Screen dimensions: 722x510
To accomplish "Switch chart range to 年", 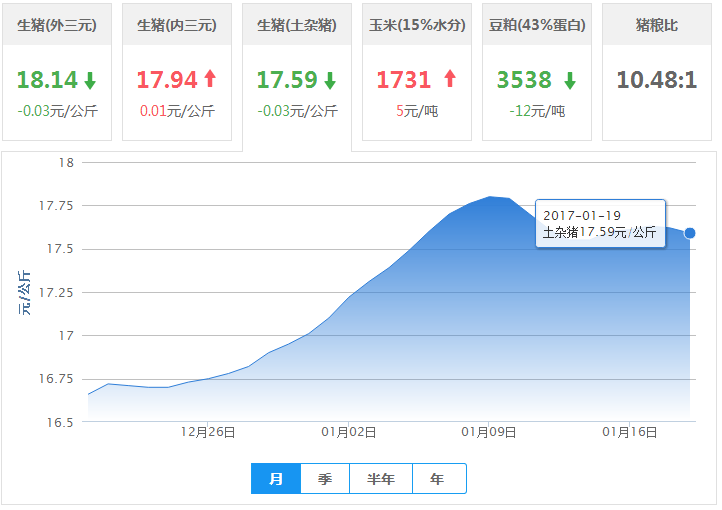I will click(438, 479).
